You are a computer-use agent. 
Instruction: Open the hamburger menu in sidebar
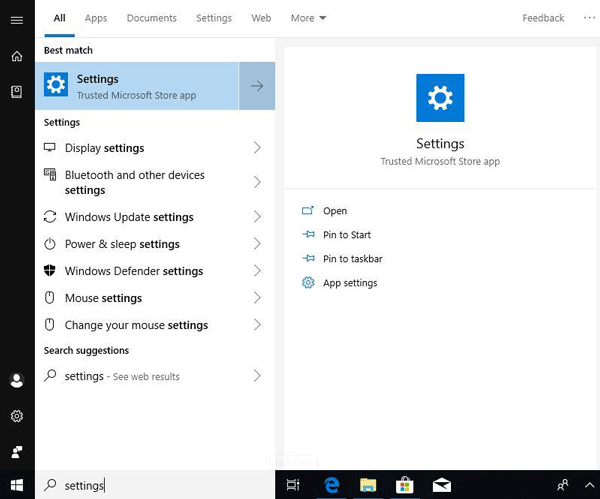17,20
